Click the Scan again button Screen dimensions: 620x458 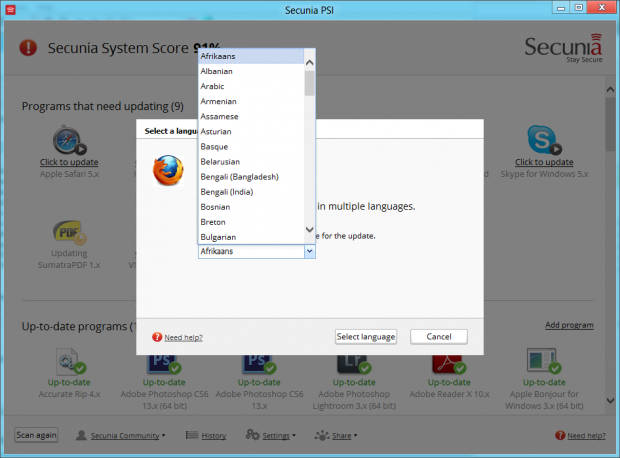(36, 435)
